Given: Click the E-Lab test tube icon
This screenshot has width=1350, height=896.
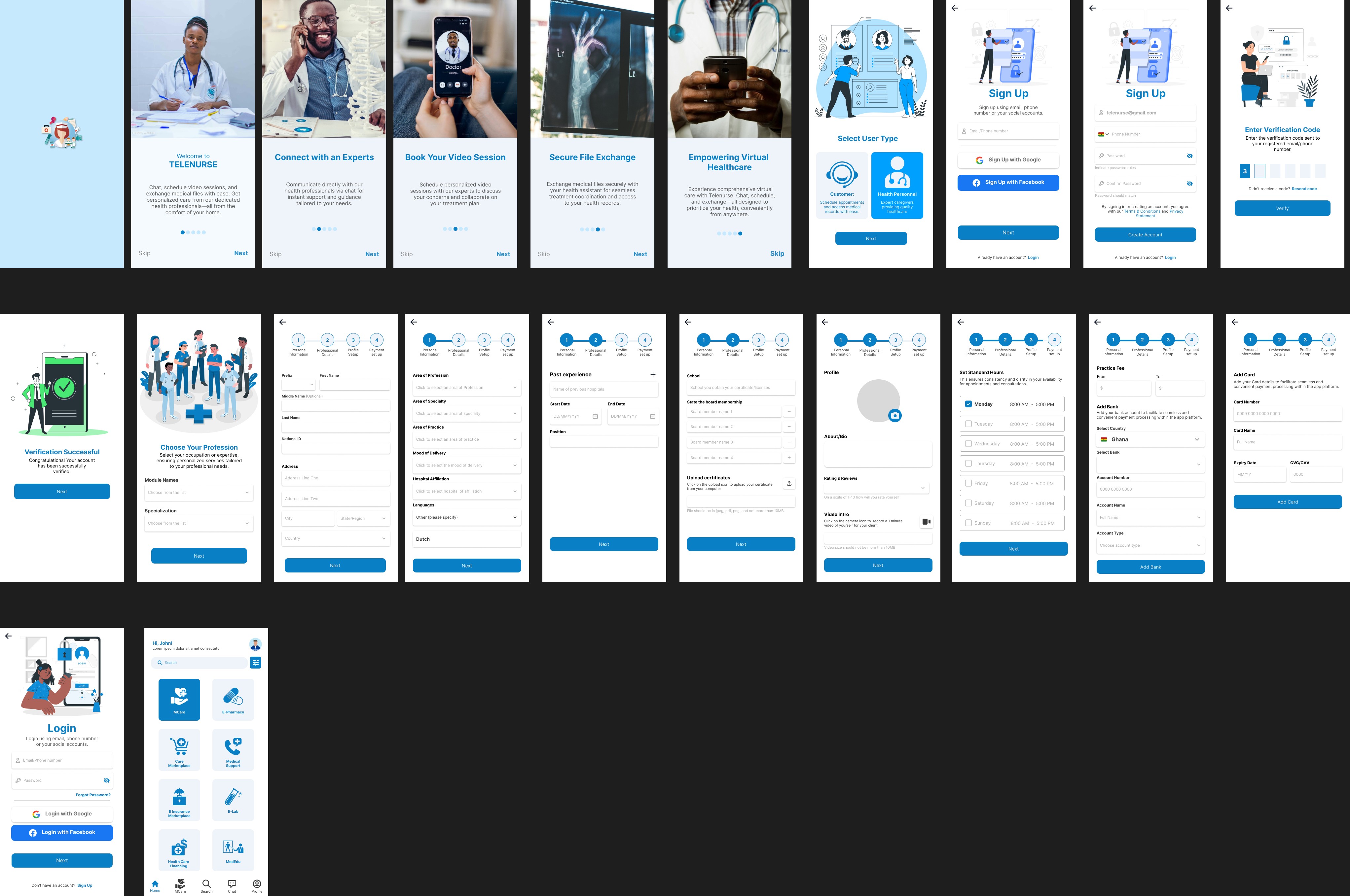Looking at the screenshot, I should (233, 797).
